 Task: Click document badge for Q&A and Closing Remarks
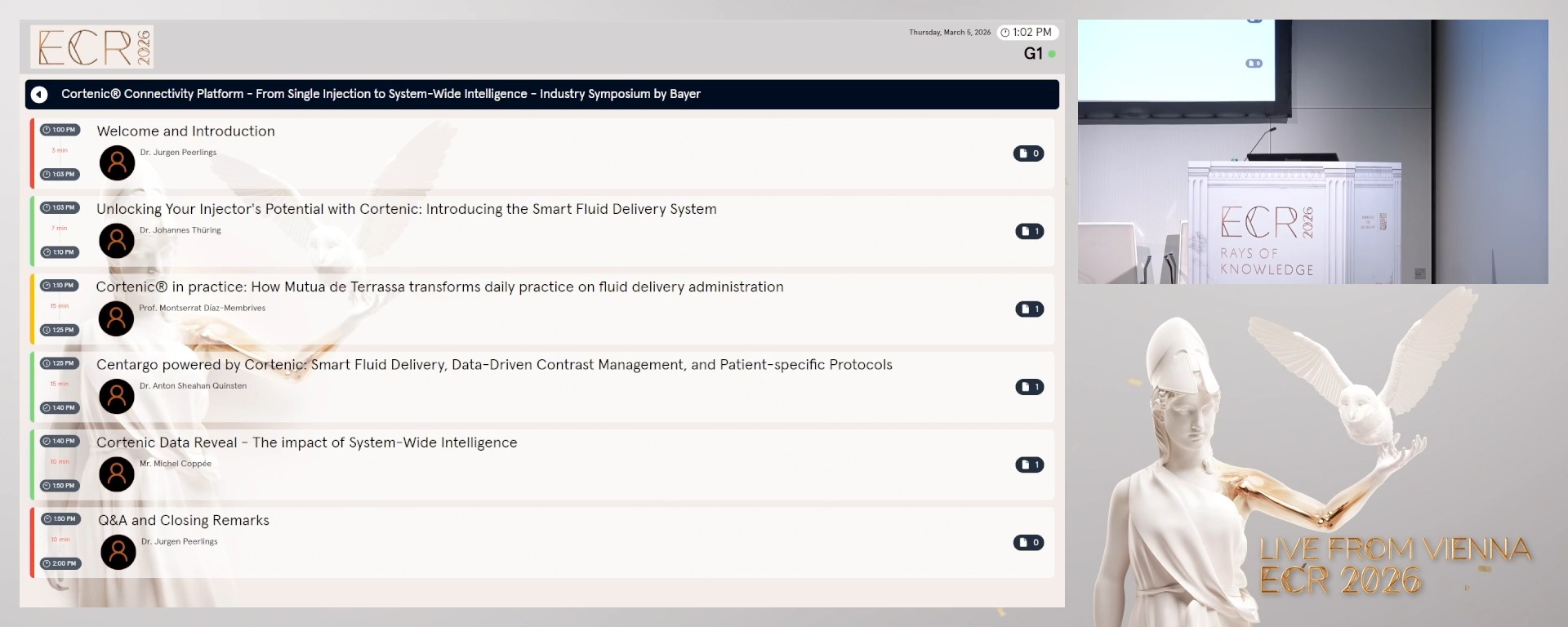point(1028,543)
